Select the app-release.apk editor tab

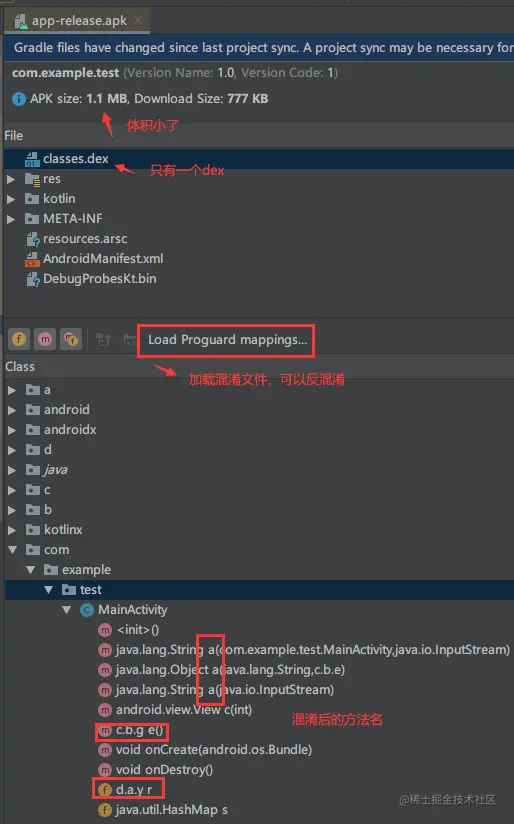(x=78, y=21)
